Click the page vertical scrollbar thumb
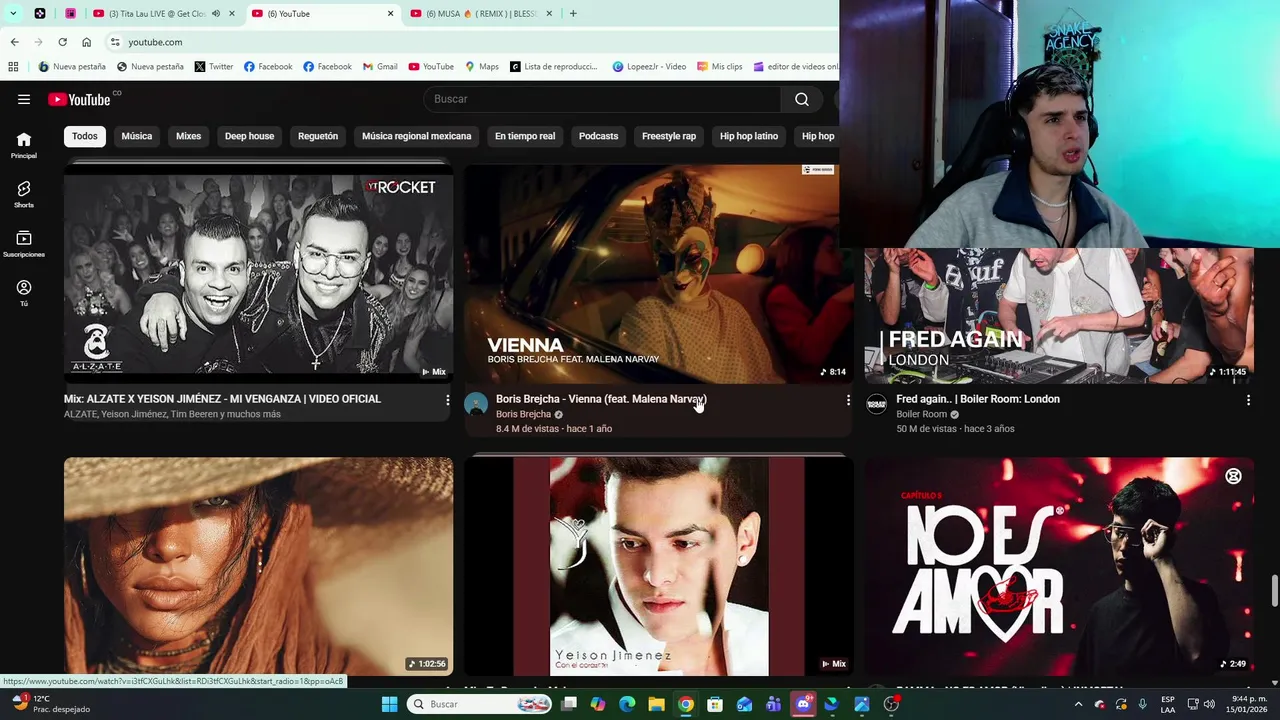Viewport: 1280px width, 720px height. 1274,590
